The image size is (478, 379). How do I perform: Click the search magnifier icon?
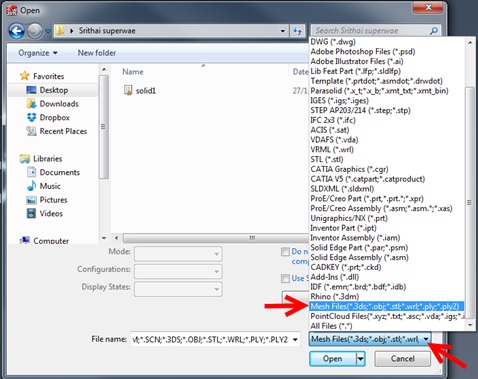[x=433, y=31]
